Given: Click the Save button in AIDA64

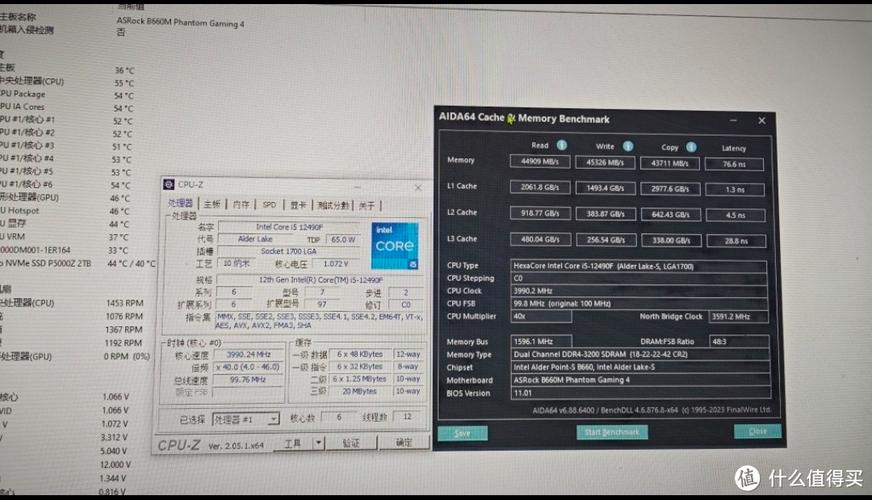Looking at the screenshot, I should 462,433.
